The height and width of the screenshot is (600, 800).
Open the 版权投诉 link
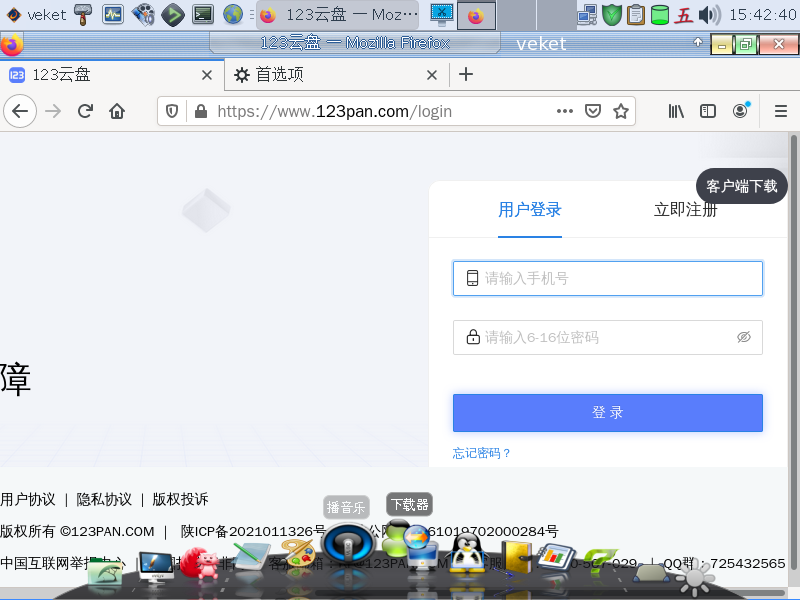(x=180, y=499)
